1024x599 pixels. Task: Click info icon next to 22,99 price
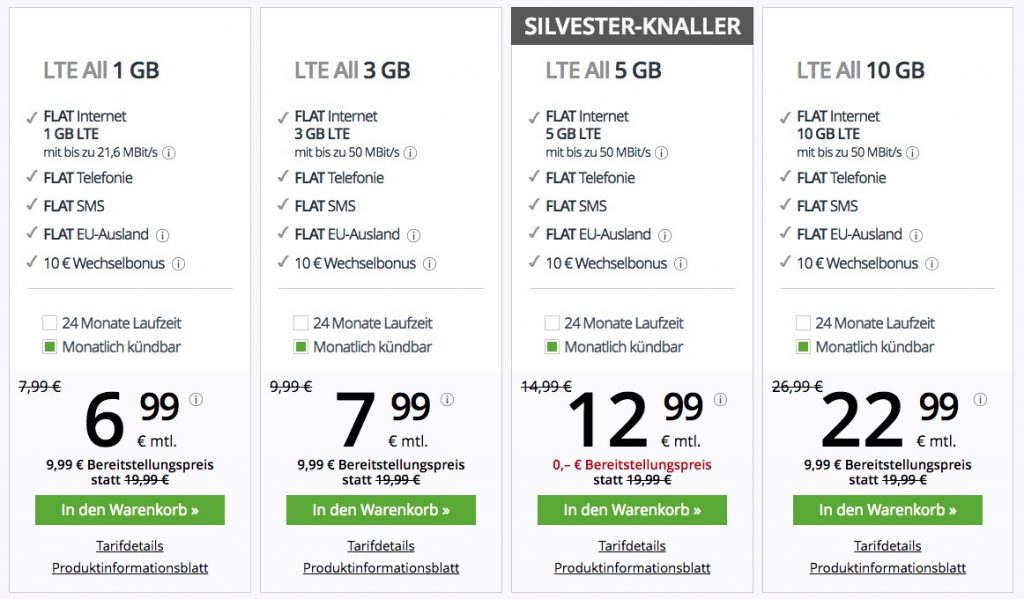pos(975,399)
